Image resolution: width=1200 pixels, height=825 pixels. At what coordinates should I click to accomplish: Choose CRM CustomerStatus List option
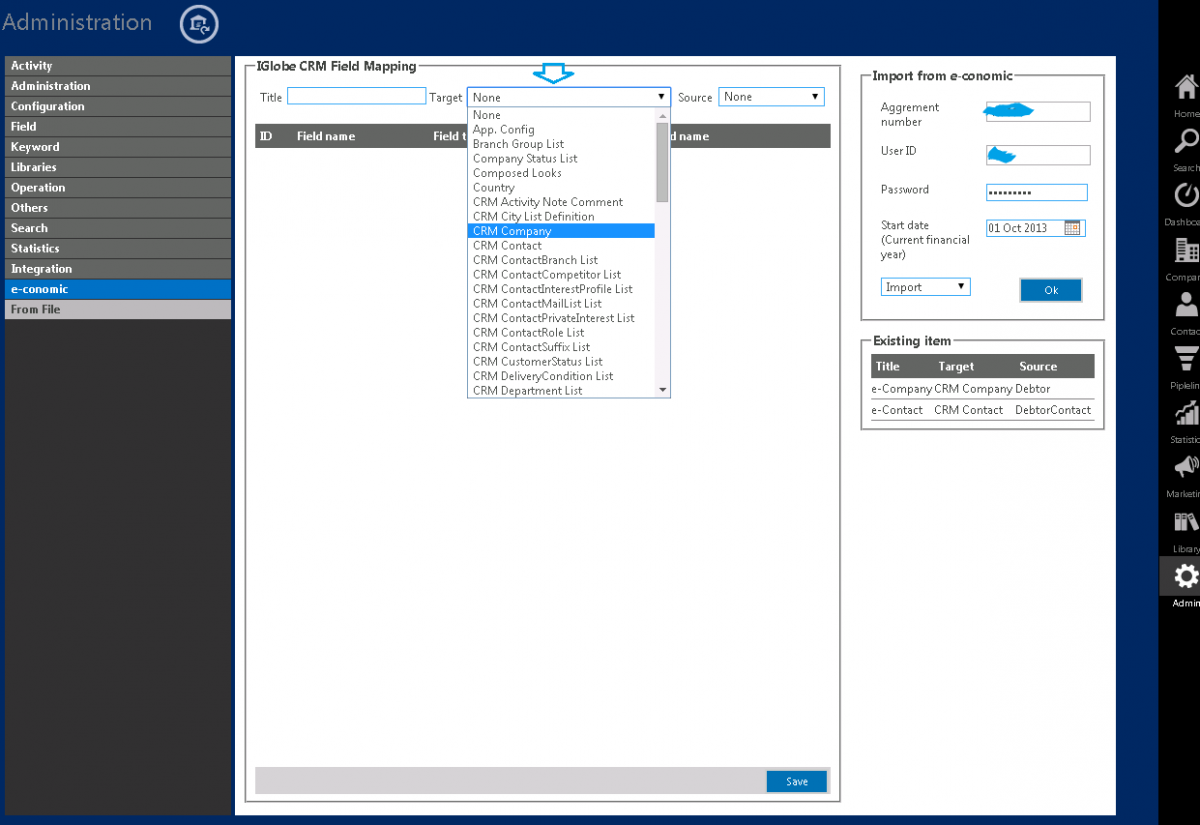[x=561, y=362]
